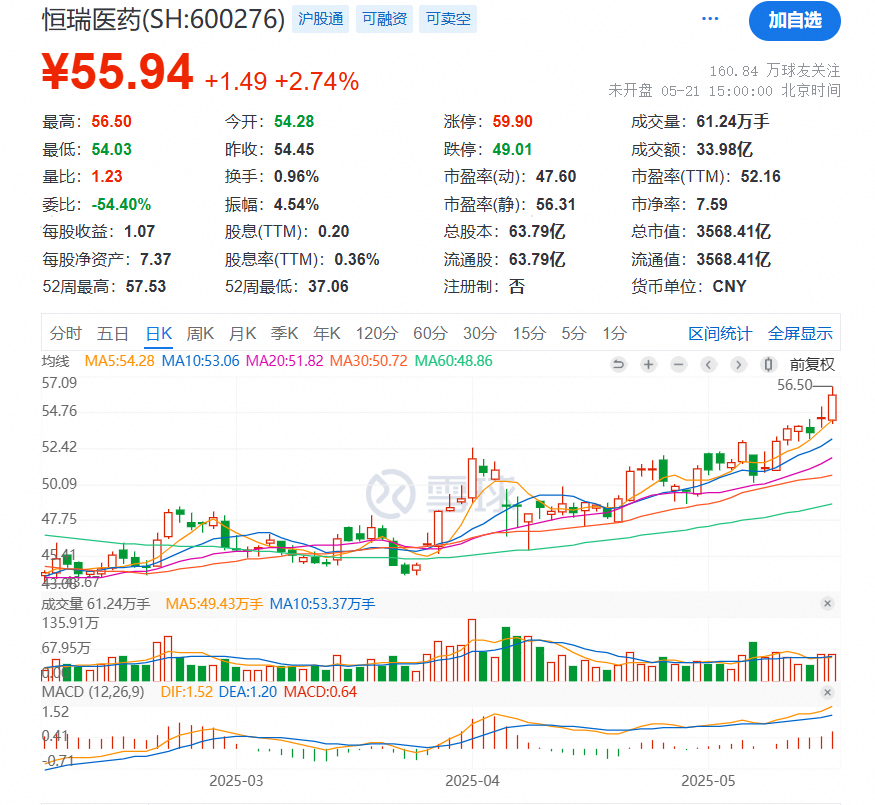Reset the chart view with the undo icon
The height and width of the screenshot is (805, 875).
point(619,364)
